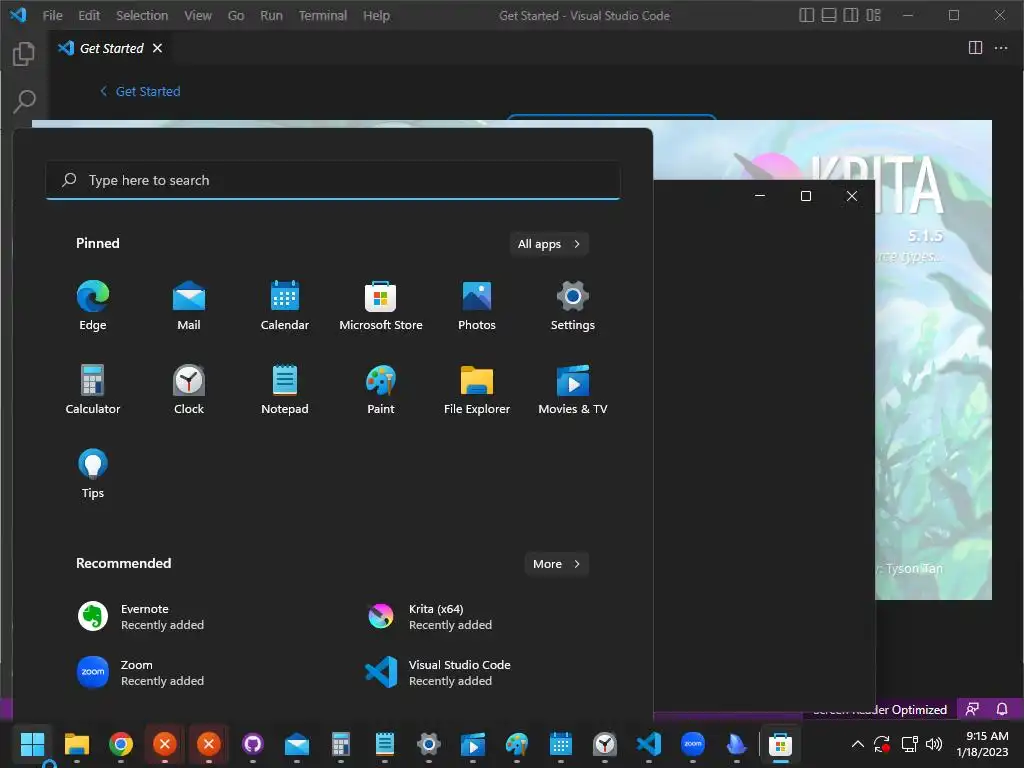Screen dimensions: 1024x768
Task: Launch Photos from pinned apps
Action: (x=477, y=306)
